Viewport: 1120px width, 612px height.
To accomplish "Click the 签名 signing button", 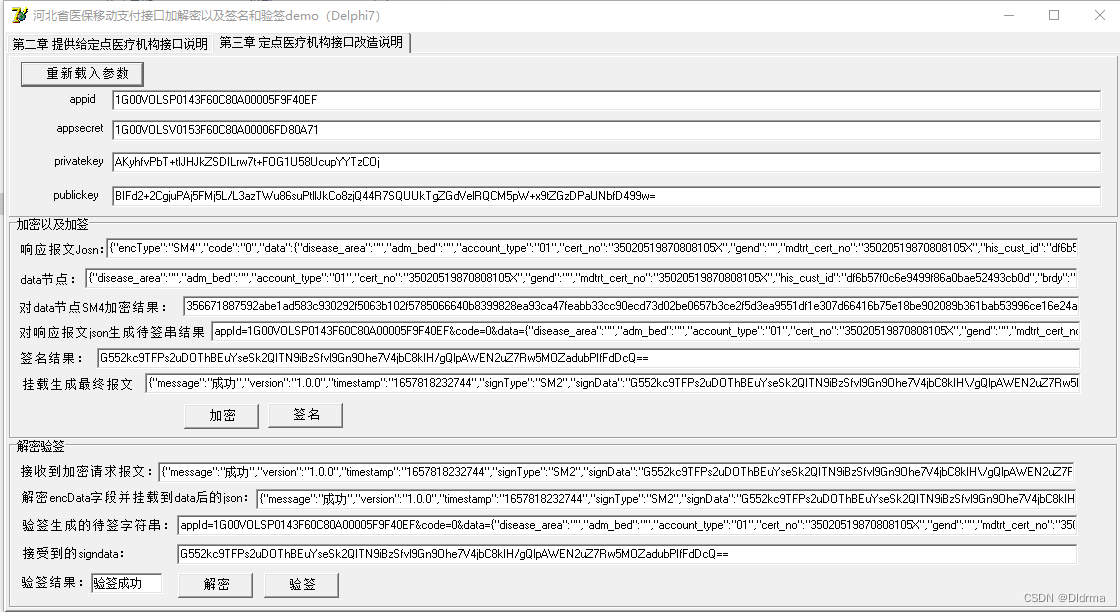I will pyautogui.click(x=304, y=415).
